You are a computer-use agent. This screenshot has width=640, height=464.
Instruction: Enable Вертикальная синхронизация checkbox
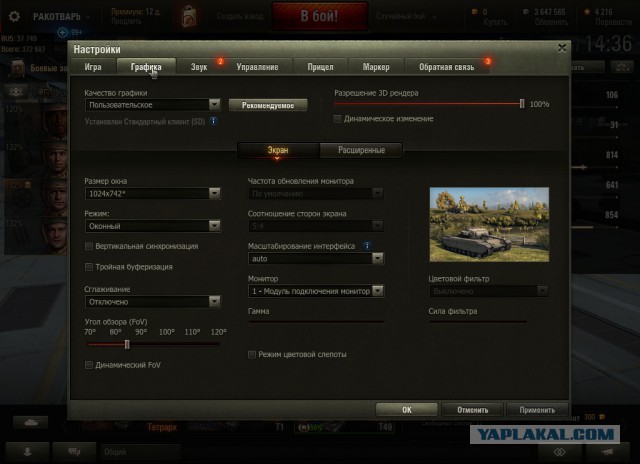tap(89, 246)
